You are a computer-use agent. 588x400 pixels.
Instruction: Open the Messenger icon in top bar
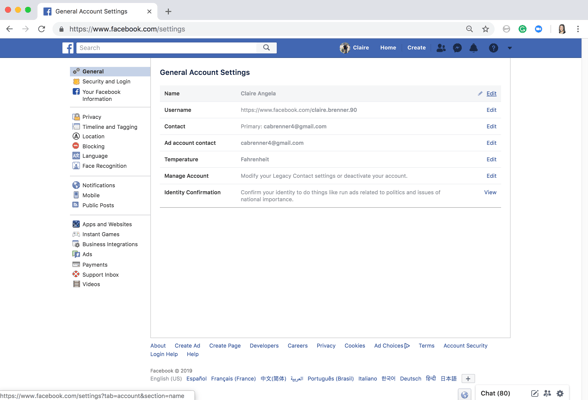pyautogui.click(x=457, y=48)
